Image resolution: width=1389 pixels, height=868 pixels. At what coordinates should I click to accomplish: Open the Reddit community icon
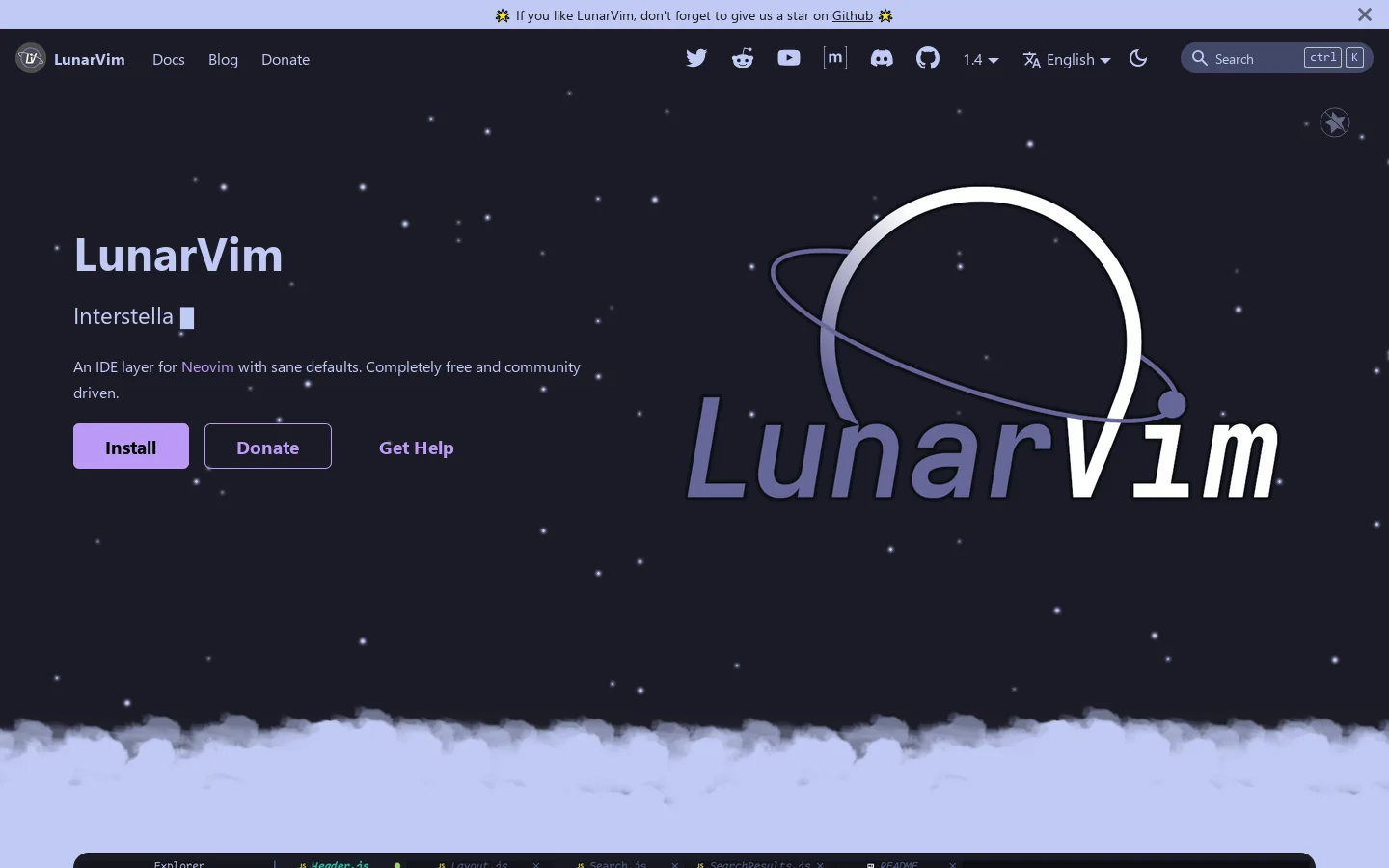click(x=743, y=58)
